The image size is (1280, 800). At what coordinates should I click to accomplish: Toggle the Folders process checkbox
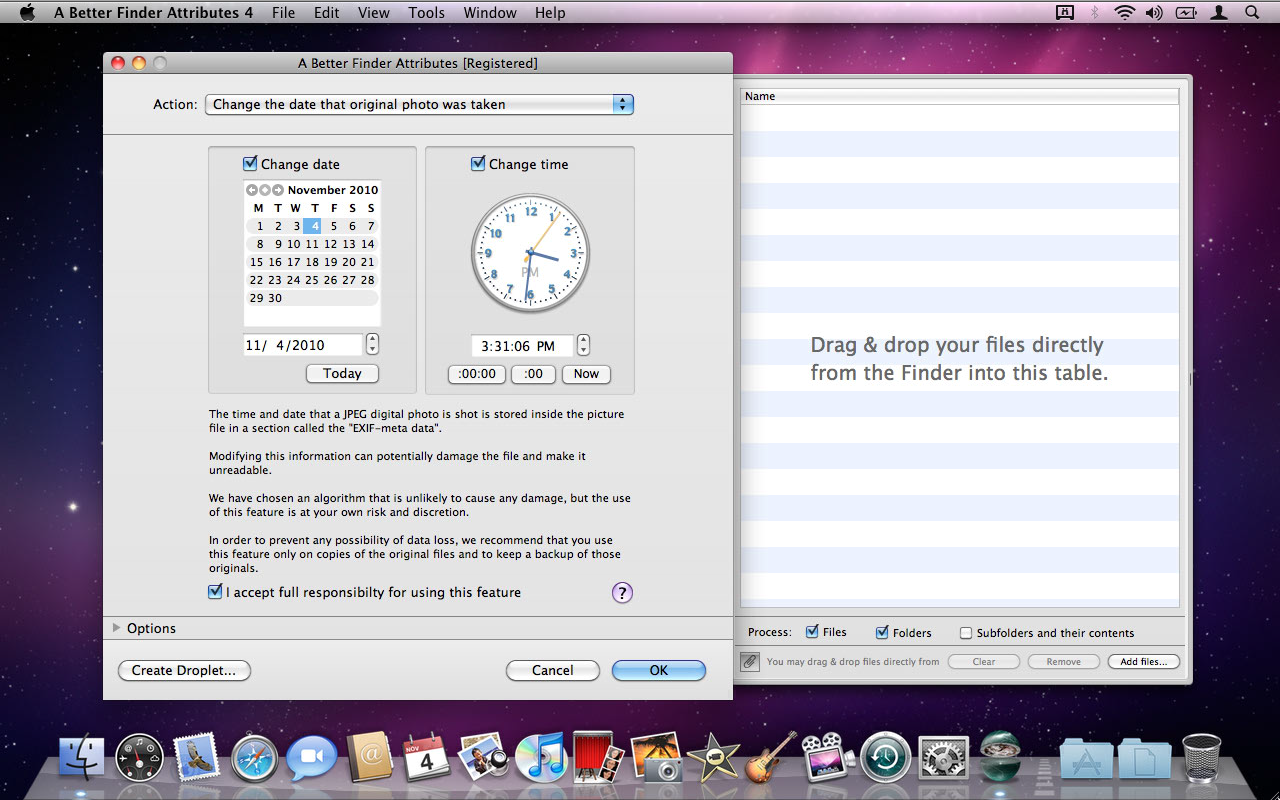[882, 632]
